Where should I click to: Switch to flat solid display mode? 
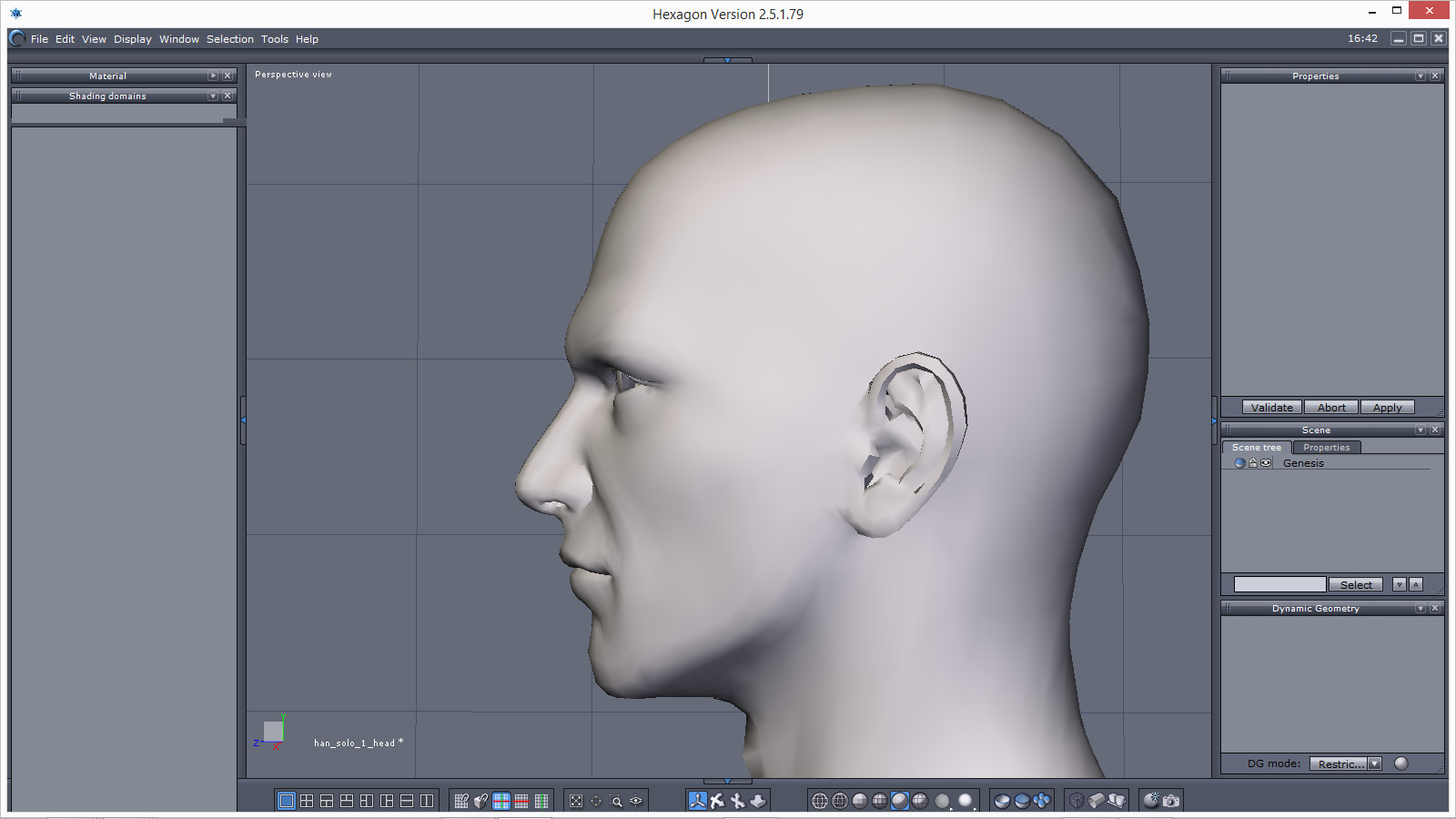[860, 801]
